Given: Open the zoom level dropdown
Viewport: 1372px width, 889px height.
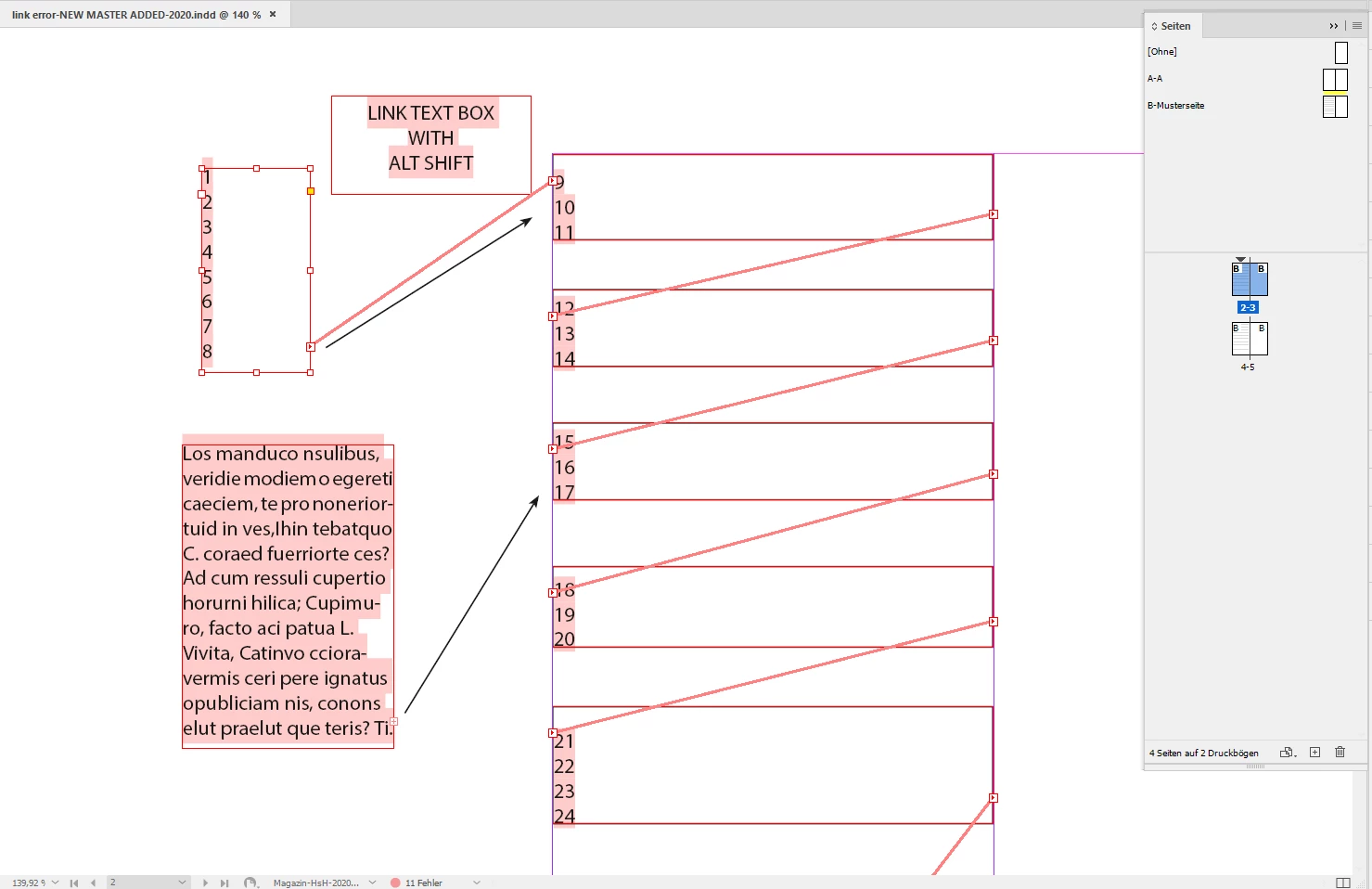Looking at the screenshot, I should click(55, 883).
